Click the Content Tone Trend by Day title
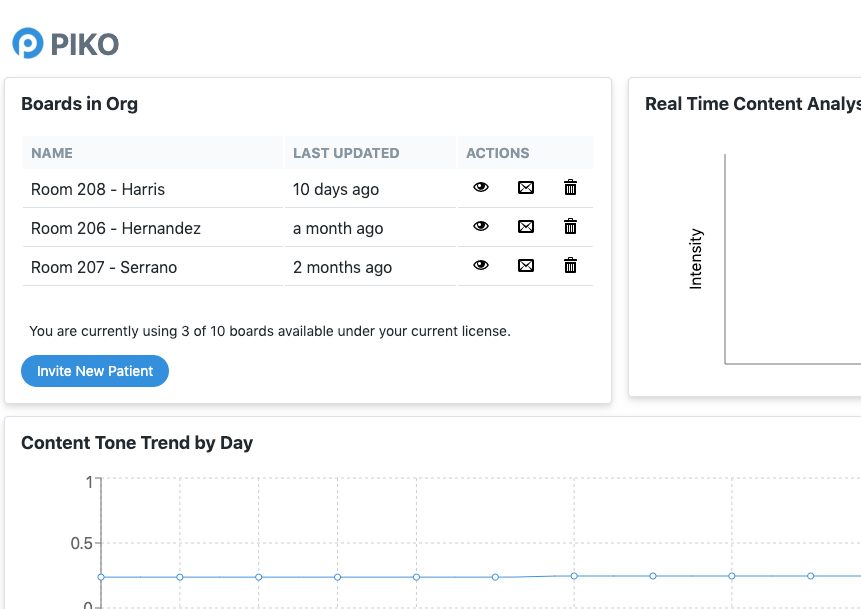The image size is (861, 609). tap(137, 443)
